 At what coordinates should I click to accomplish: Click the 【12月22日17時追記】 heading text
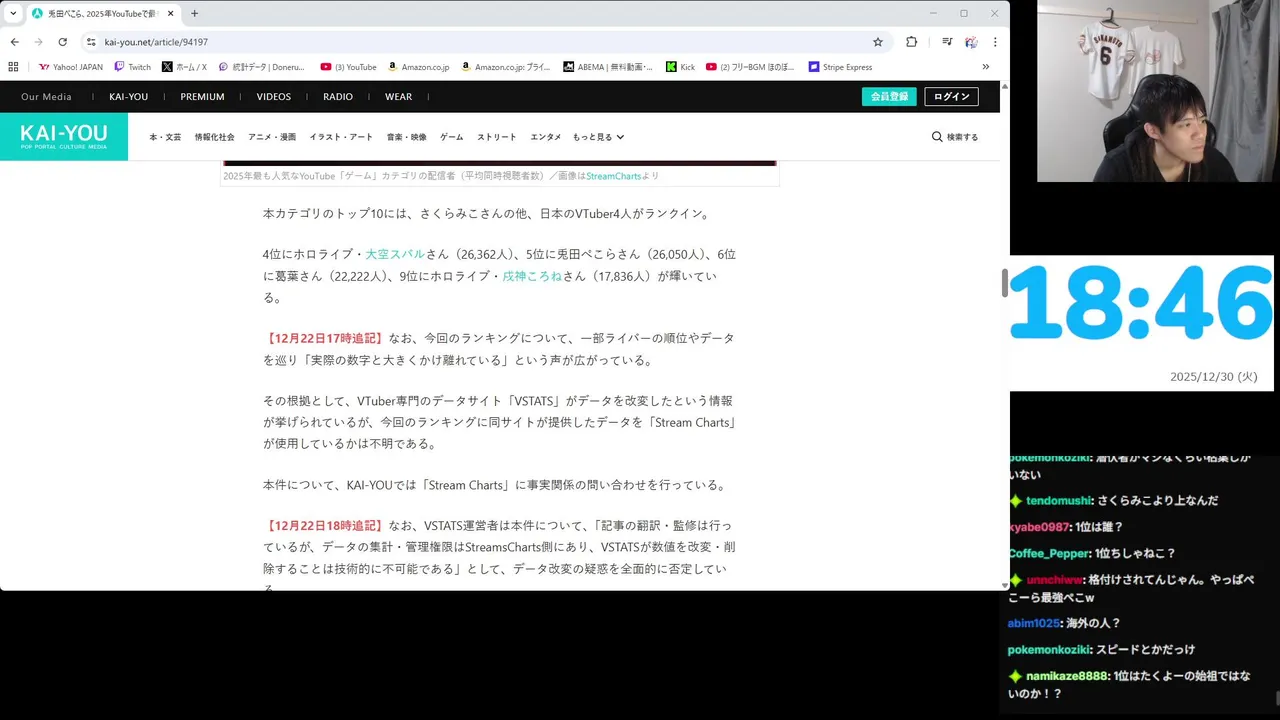pyautogui.click(x=324, y=339)
